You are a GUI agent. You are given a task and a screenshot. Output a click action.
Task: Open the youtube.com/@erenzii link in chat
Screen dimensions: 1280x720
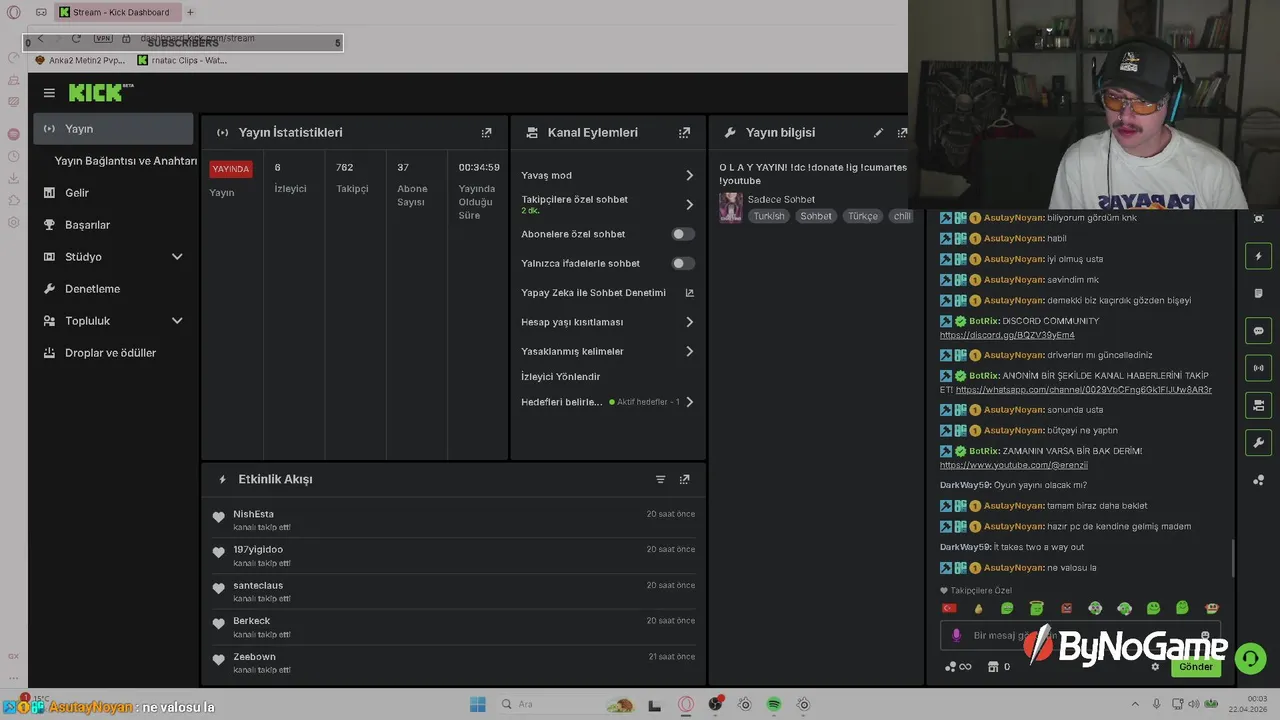pos(1013,466)
